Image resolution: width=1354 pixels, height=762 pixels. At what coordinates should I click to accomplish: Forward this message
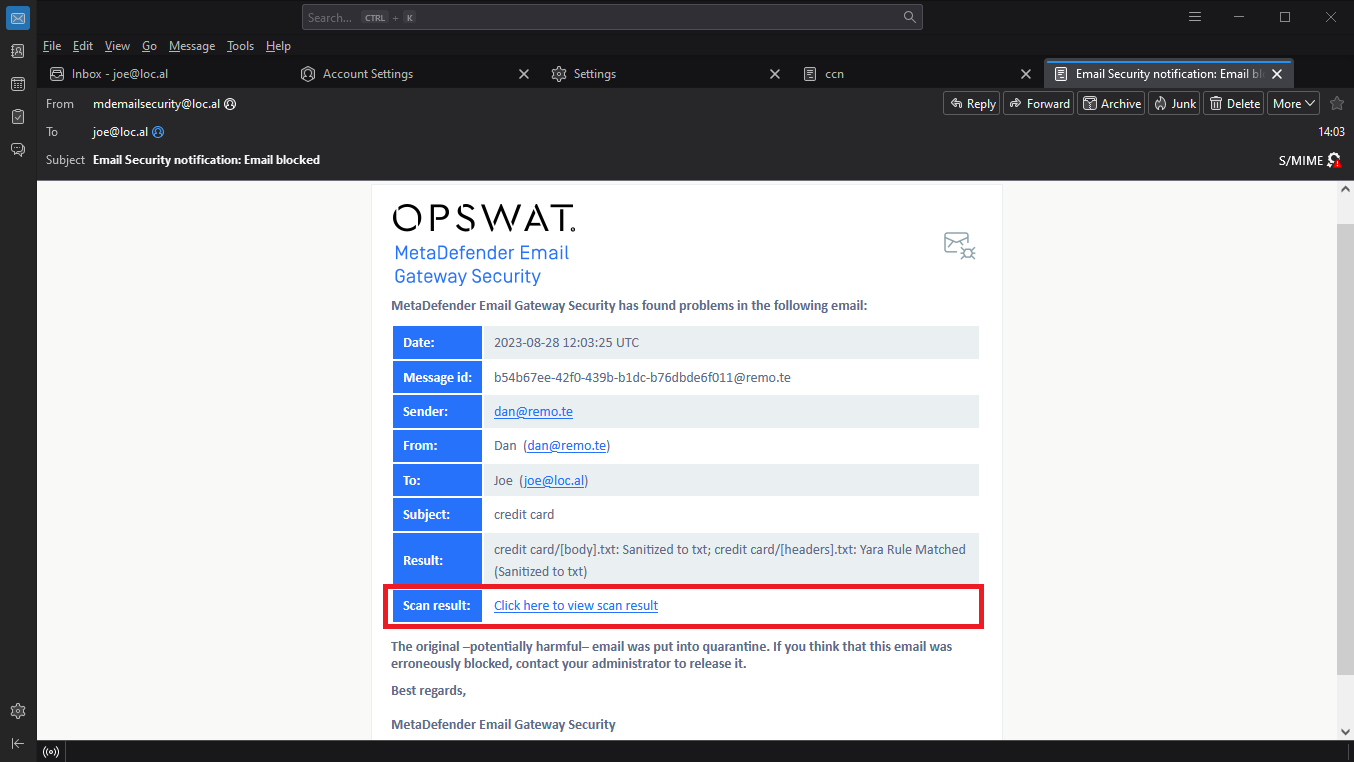(1038, 103)
